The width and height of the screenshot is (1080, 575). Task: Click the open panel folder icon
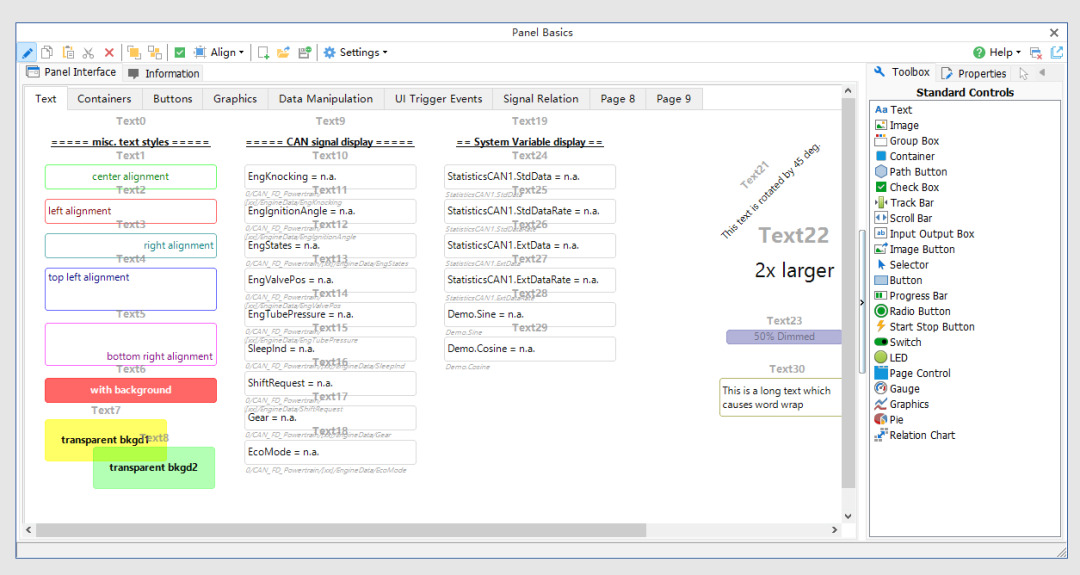[x=283, y=52]
